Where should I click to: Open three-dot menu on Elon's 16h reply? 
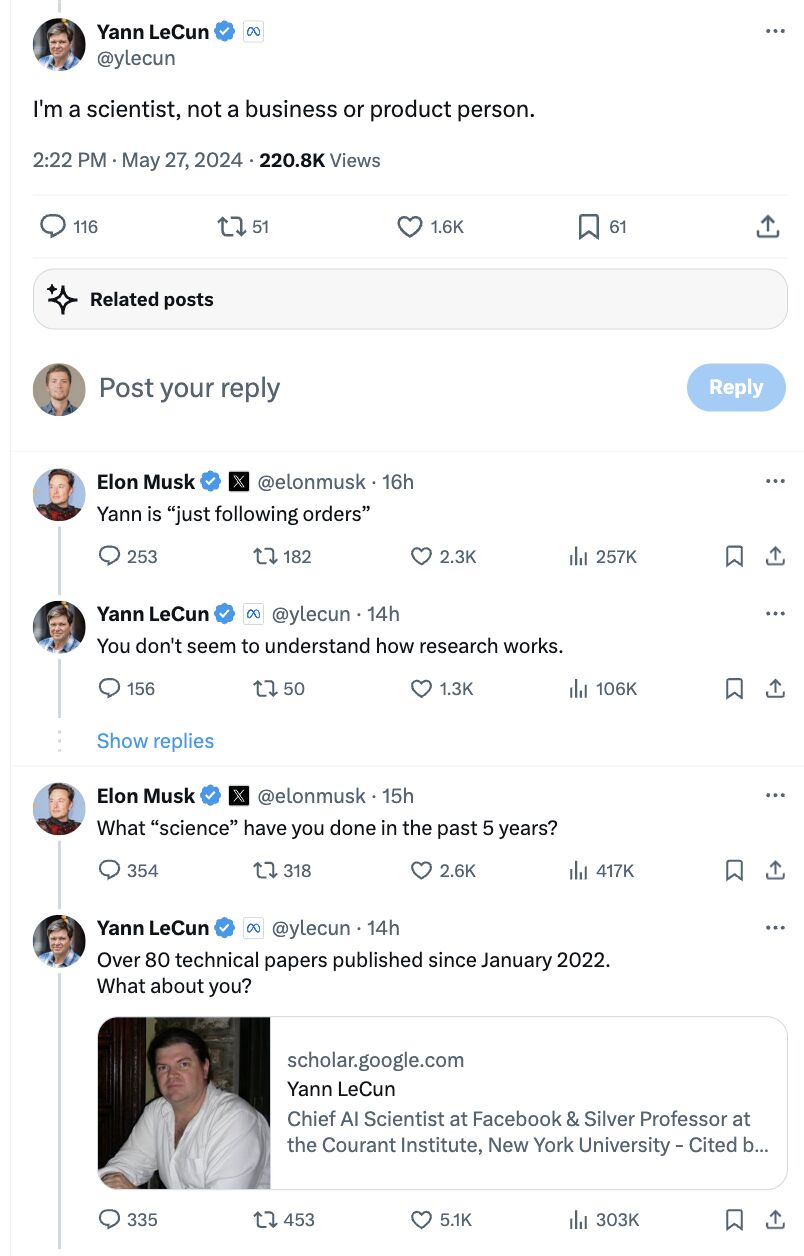pyautogui.click(x=775, y=481)
